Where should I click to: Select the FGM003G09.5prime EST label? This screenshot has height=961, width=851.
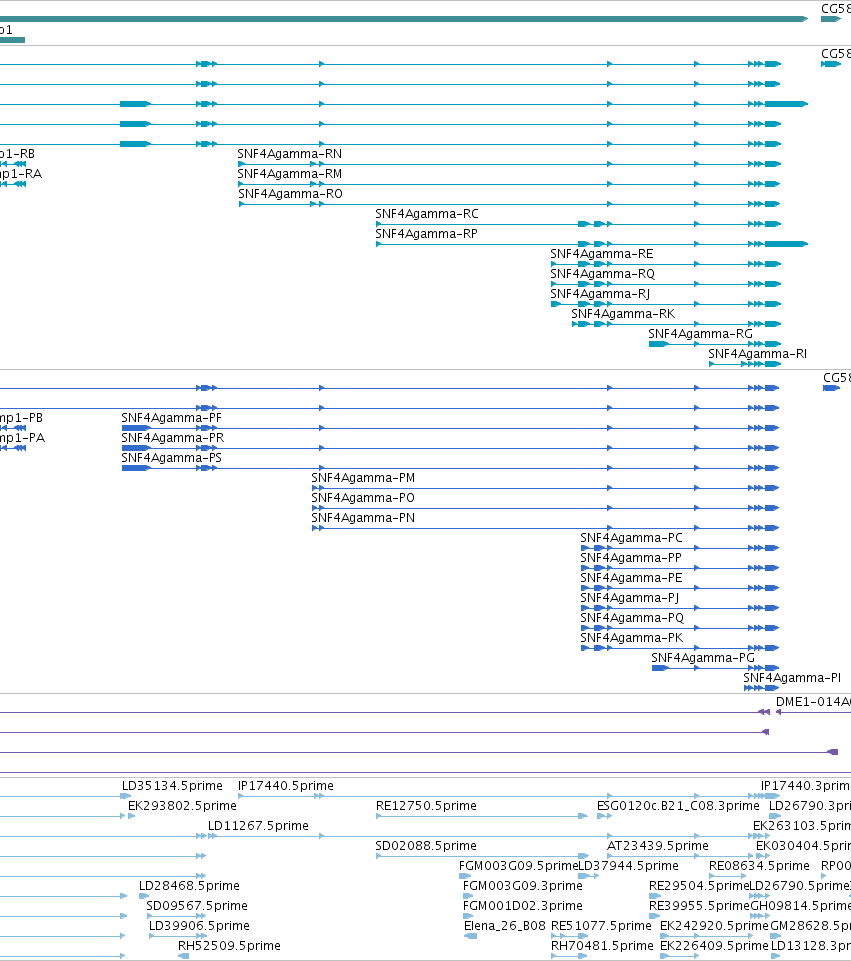[x=518, y=866]
